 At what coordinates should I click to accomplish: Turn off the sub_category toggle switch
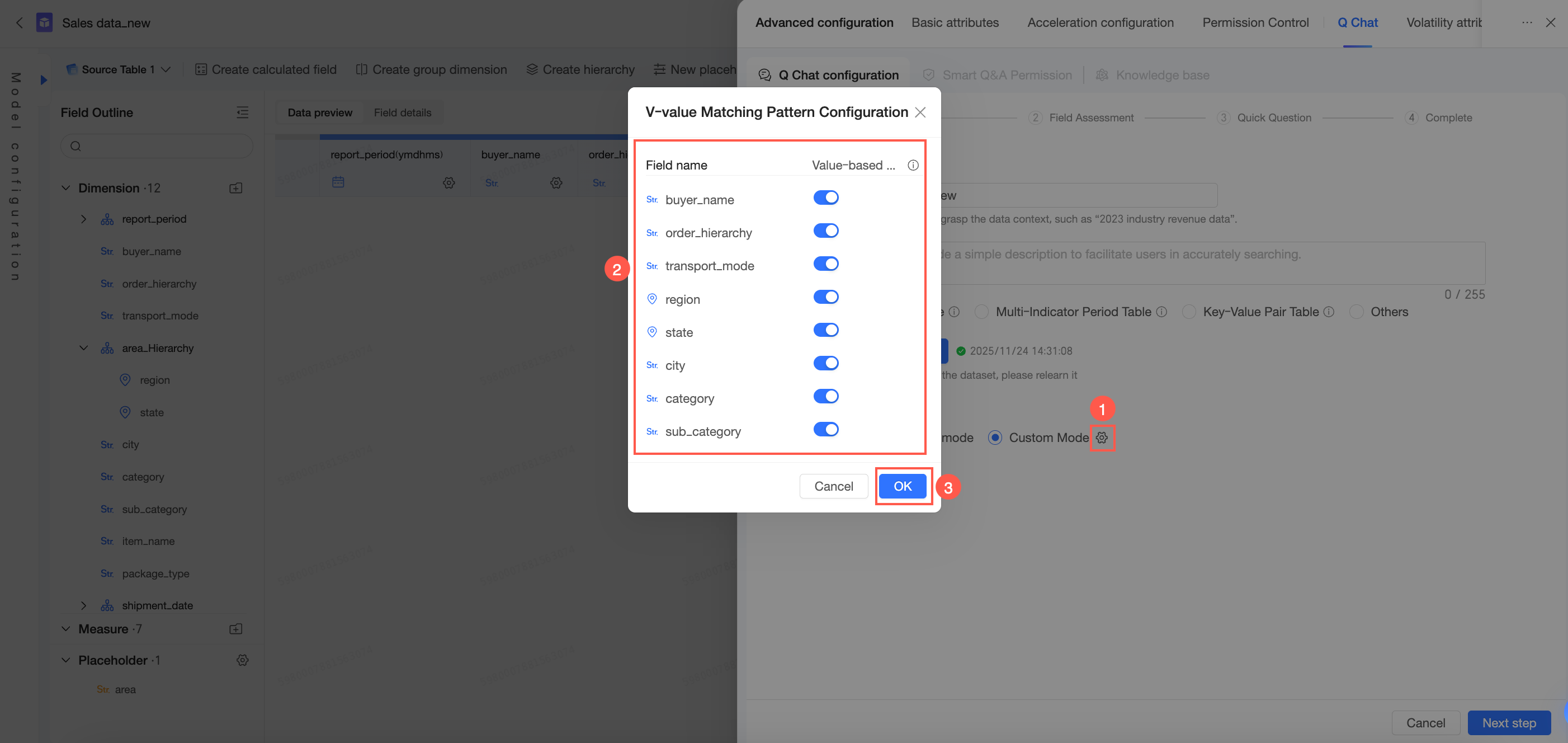click(x=825, y=430)
